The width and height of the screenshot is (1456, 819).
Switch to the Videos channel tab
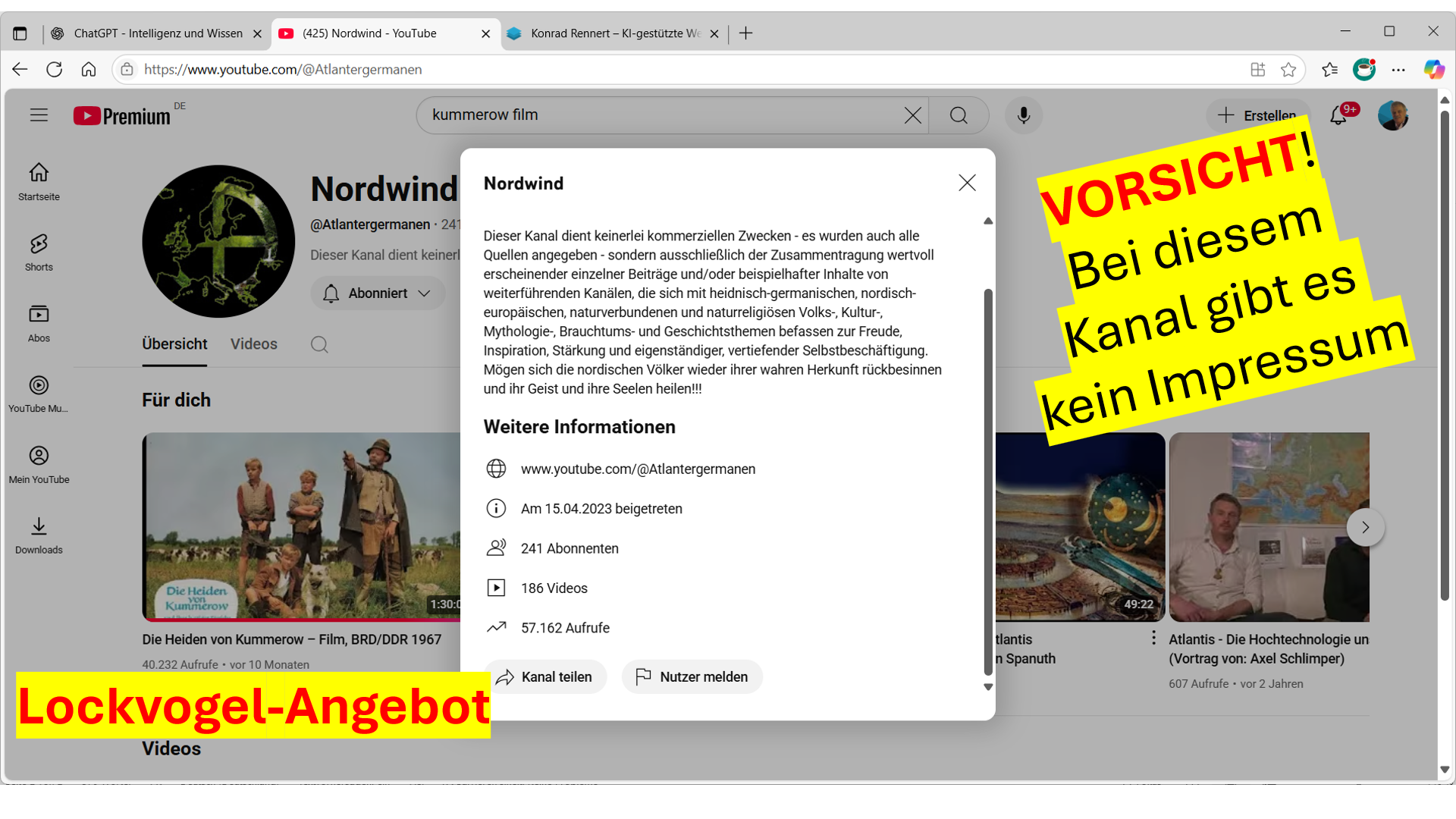pyautogui.click(x=253, y=344)
